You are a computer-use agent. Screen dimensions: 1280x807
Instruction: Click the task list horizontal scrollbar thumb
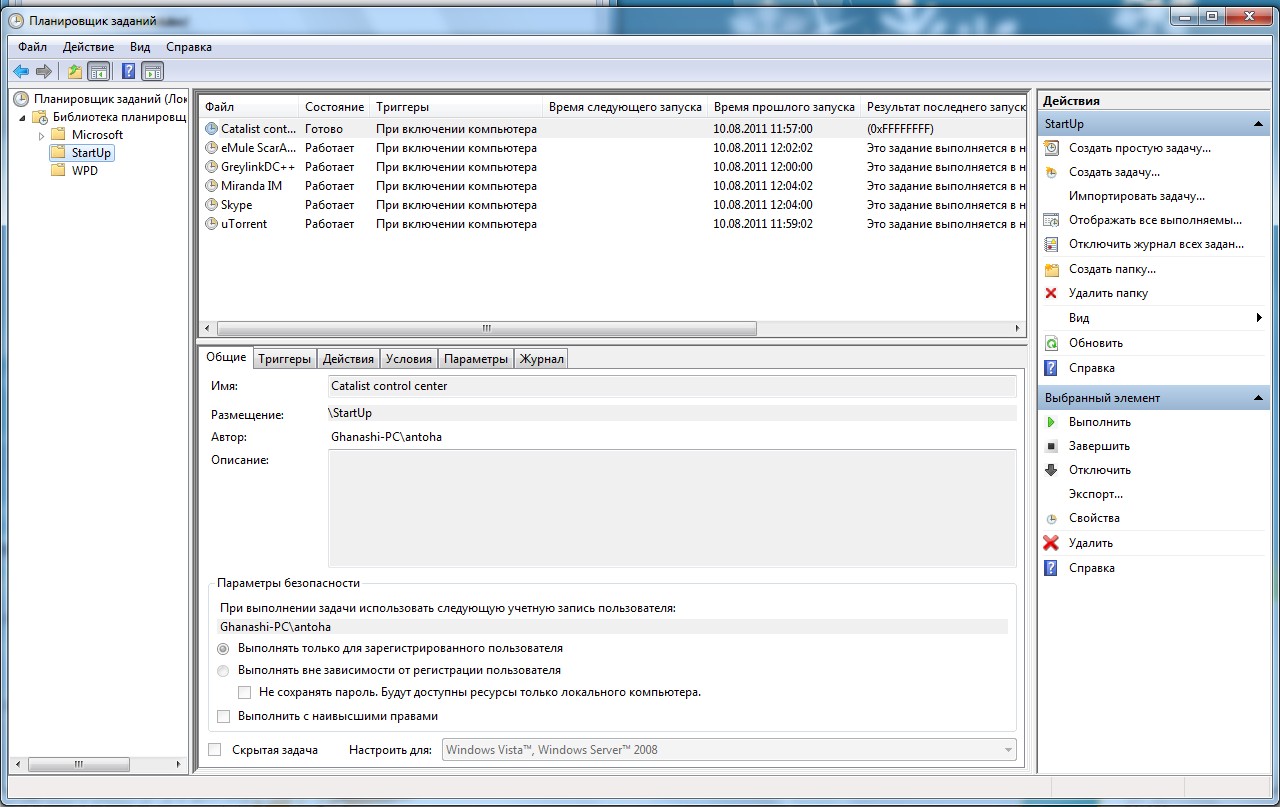[x=486, y=328]
